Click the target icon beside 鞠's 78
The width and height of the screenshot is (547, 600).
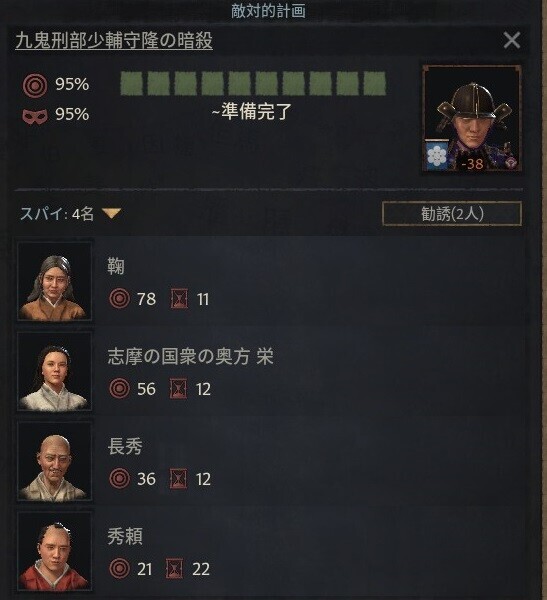pos(119,298)
